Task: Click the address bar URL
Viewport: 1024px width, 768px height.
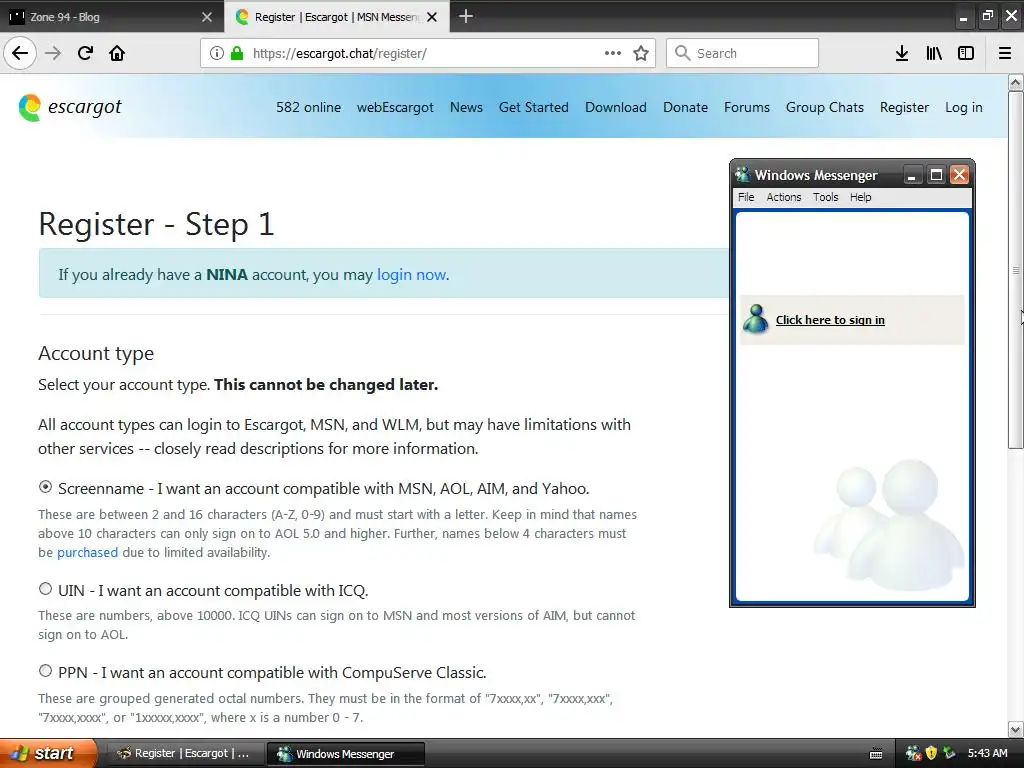Action: (x=340, y=53)
